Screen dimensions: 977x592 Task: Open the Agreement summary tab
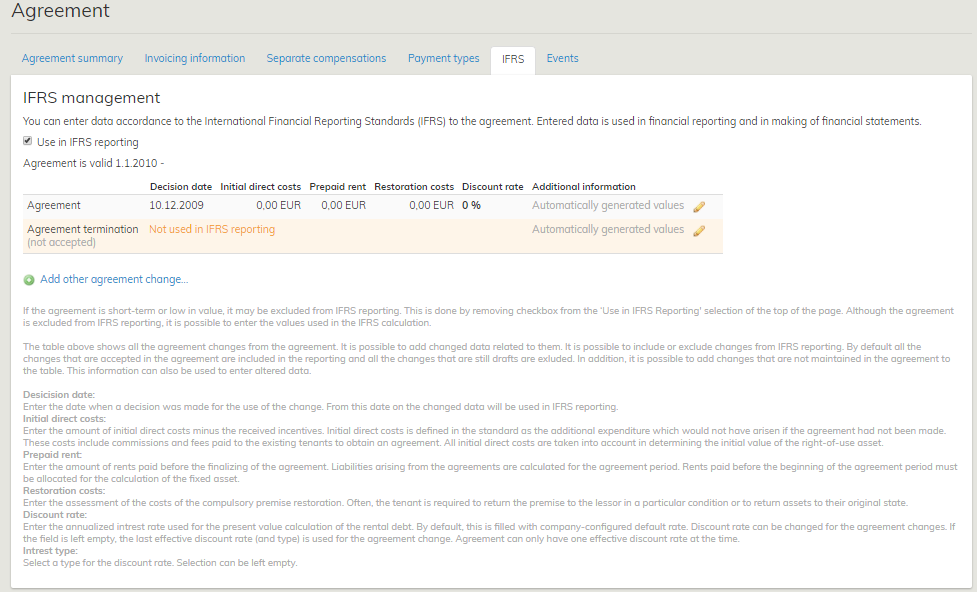tap(72, 59)
